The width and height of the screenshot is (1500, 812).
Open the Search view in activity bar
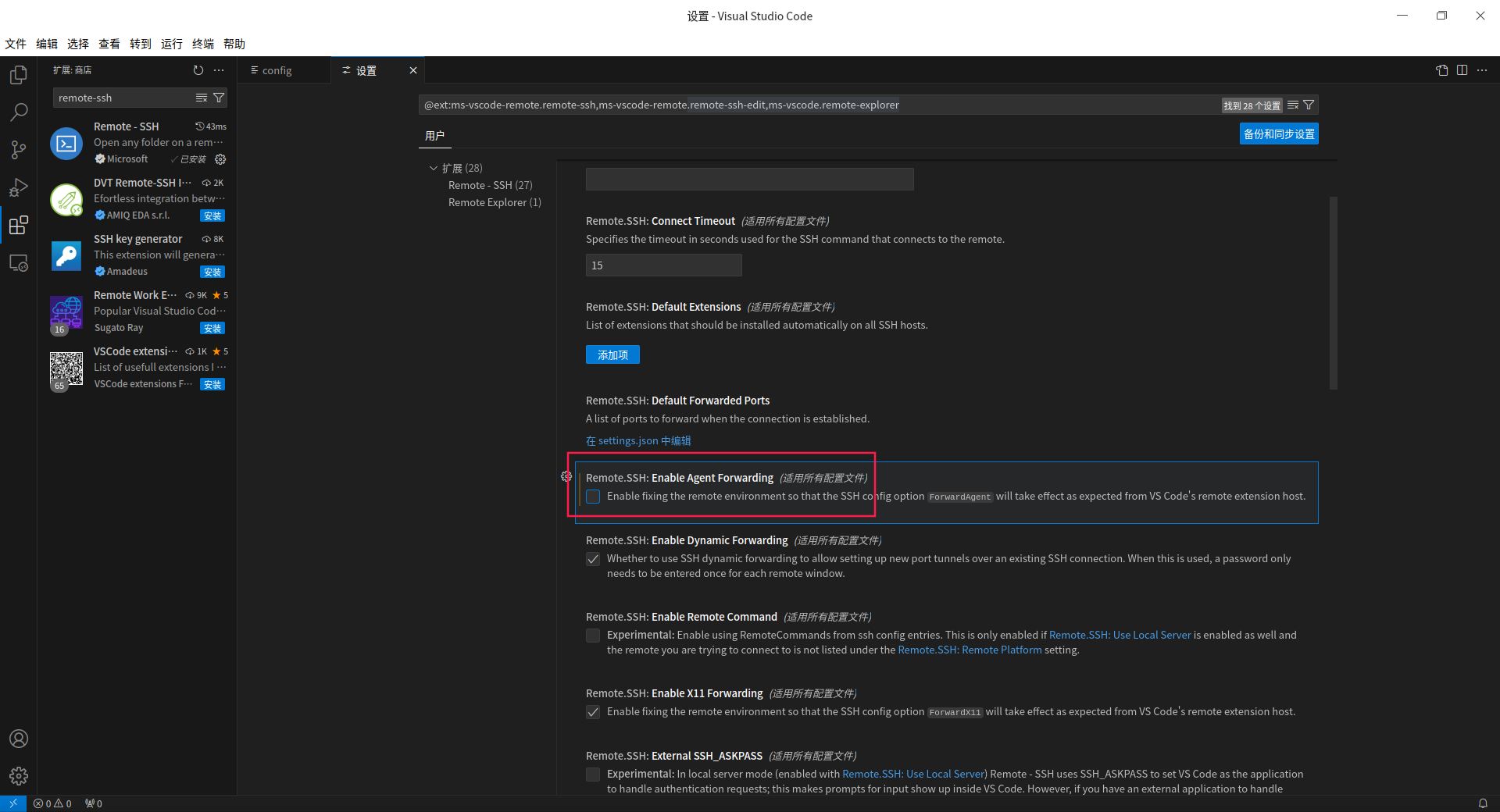(x=19, y=112)
